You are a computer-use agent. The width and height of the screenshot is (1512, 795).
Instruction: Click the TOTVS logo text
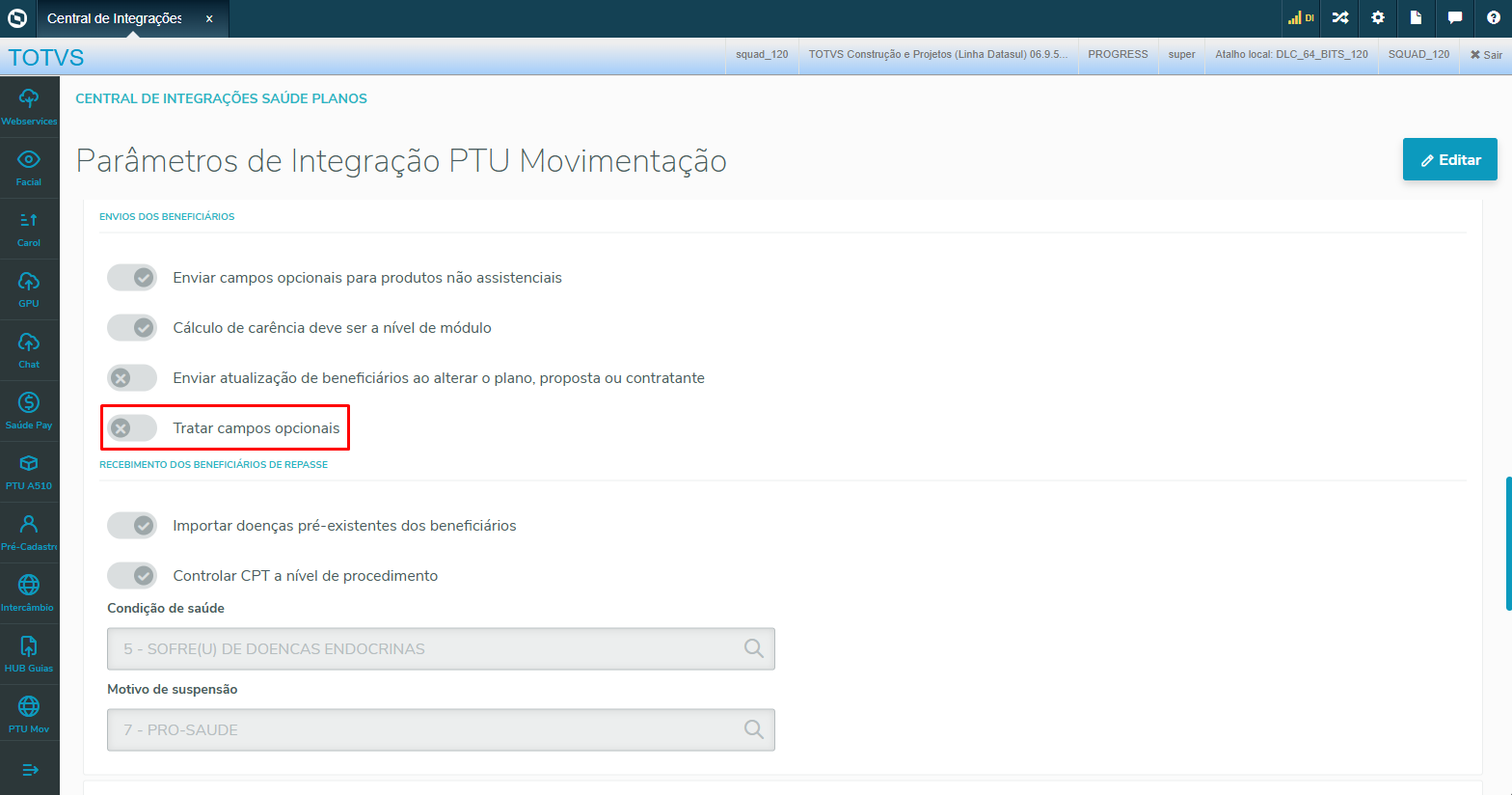(x=46, y=57)
